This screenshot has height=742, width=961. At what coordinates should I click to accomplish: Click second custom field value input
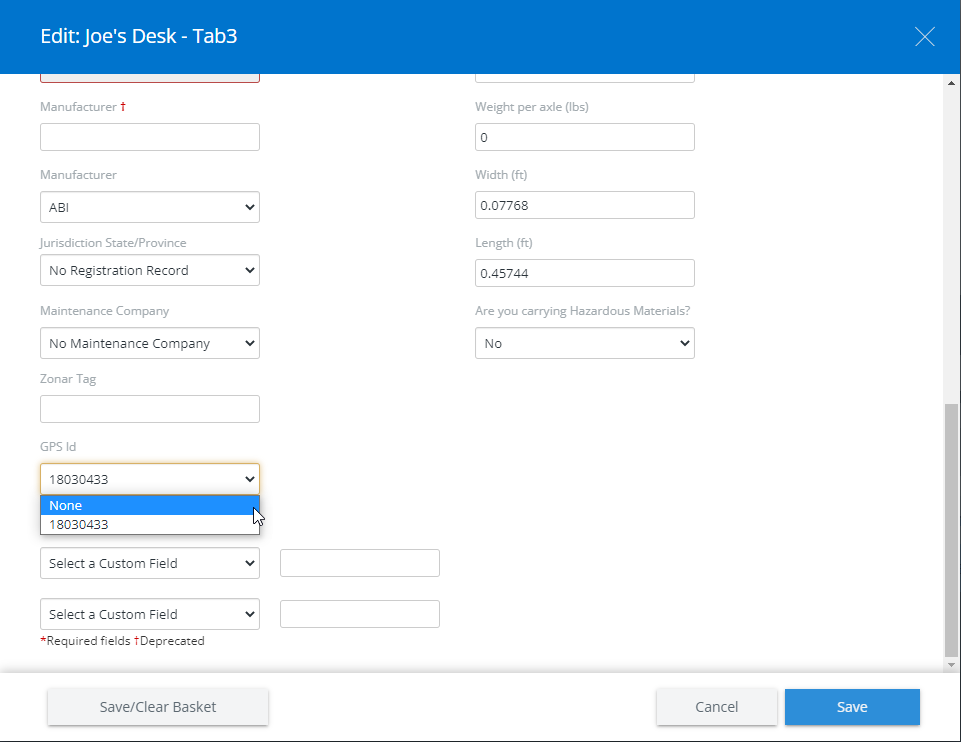pos(360,614)
